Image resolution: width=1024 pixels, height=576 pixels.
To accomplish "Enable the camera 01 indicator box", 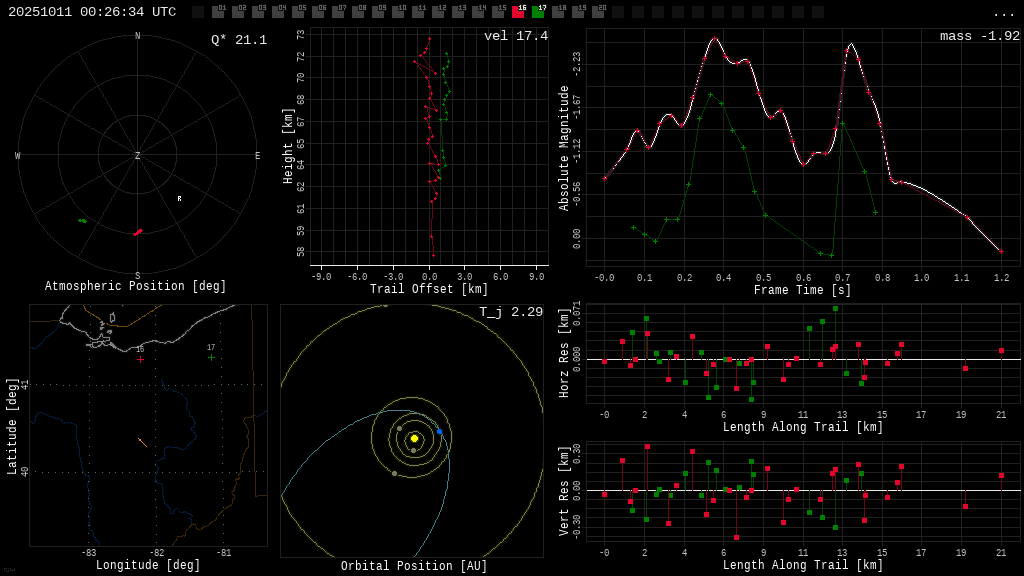I will pos(218,12).
